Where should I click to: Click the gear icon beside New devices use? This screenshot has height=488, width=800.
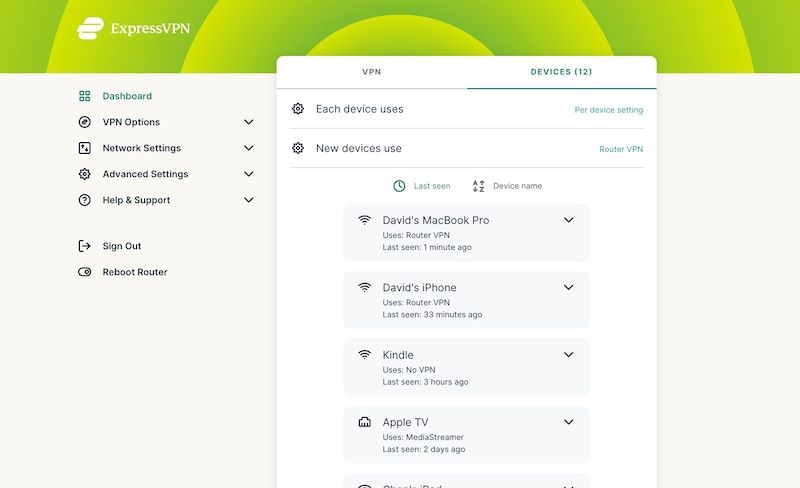click(298, 148)
